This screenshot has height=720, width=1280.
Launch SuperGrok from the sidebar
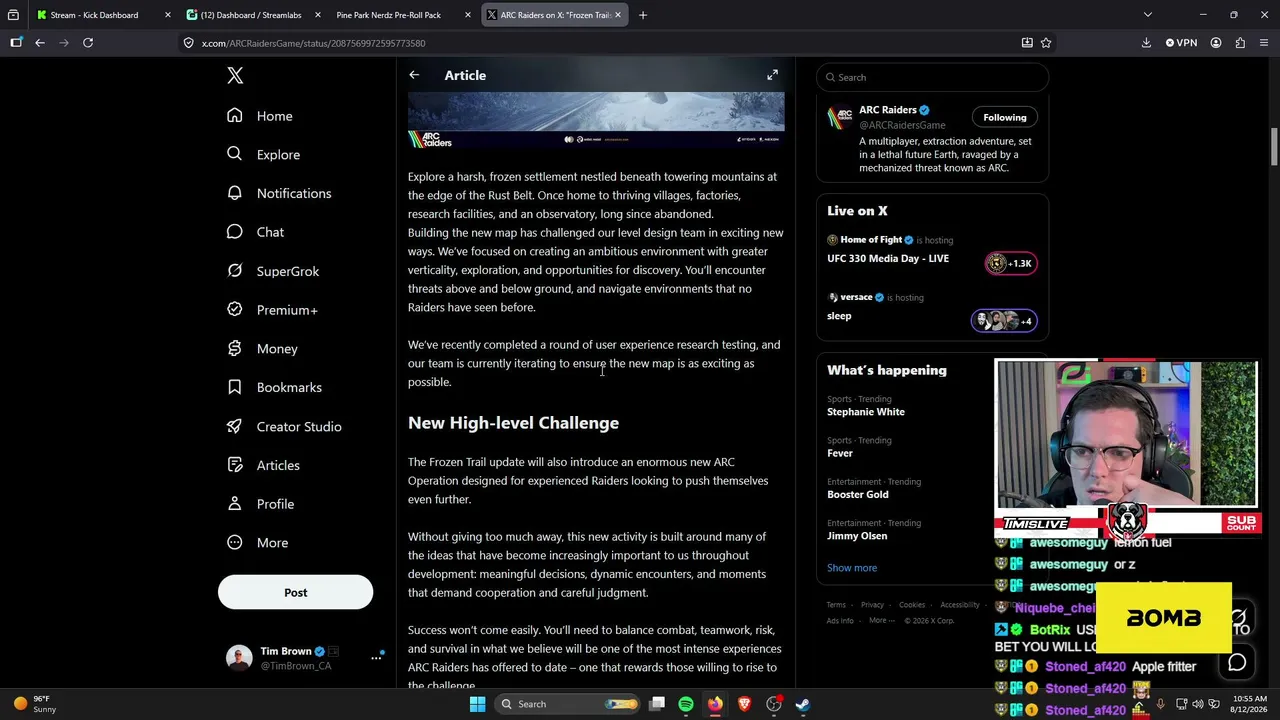(x=273, y=271)
